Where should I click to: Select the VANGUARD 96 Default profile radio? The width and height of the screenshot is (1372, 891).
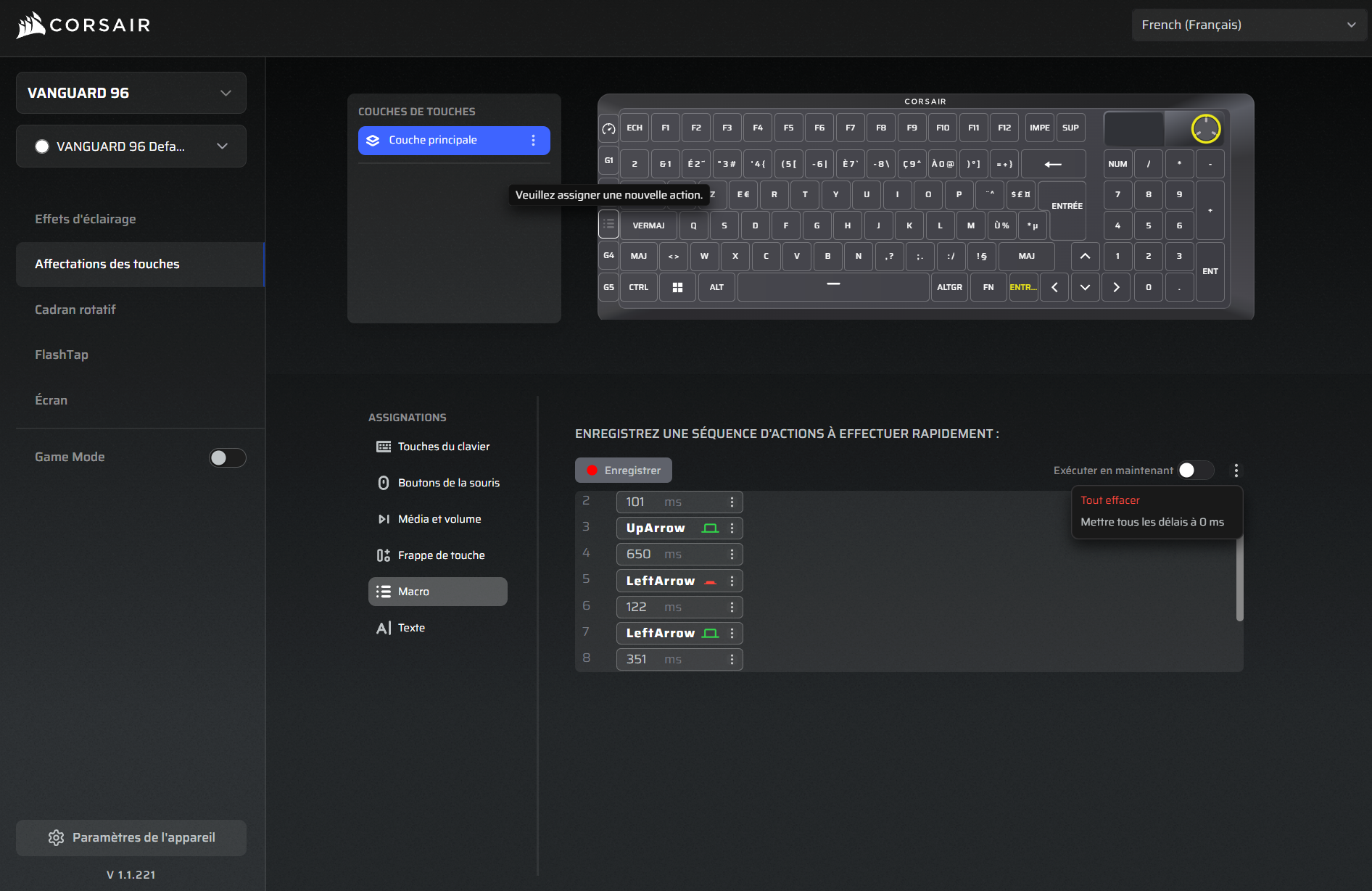tap(42, 146)
